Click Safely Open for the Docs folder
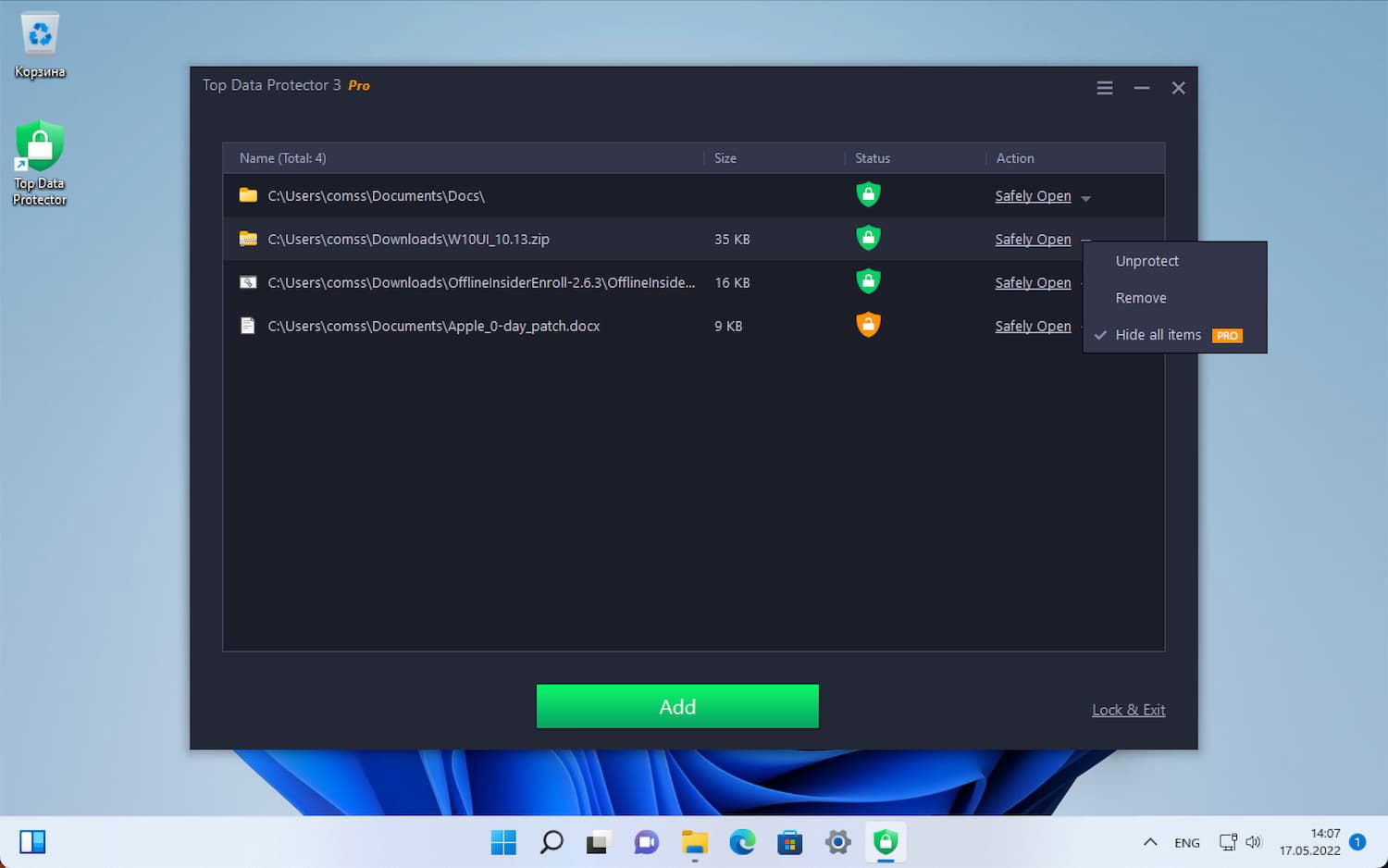Screen dimensions: 1388x868 point(1033,196)
